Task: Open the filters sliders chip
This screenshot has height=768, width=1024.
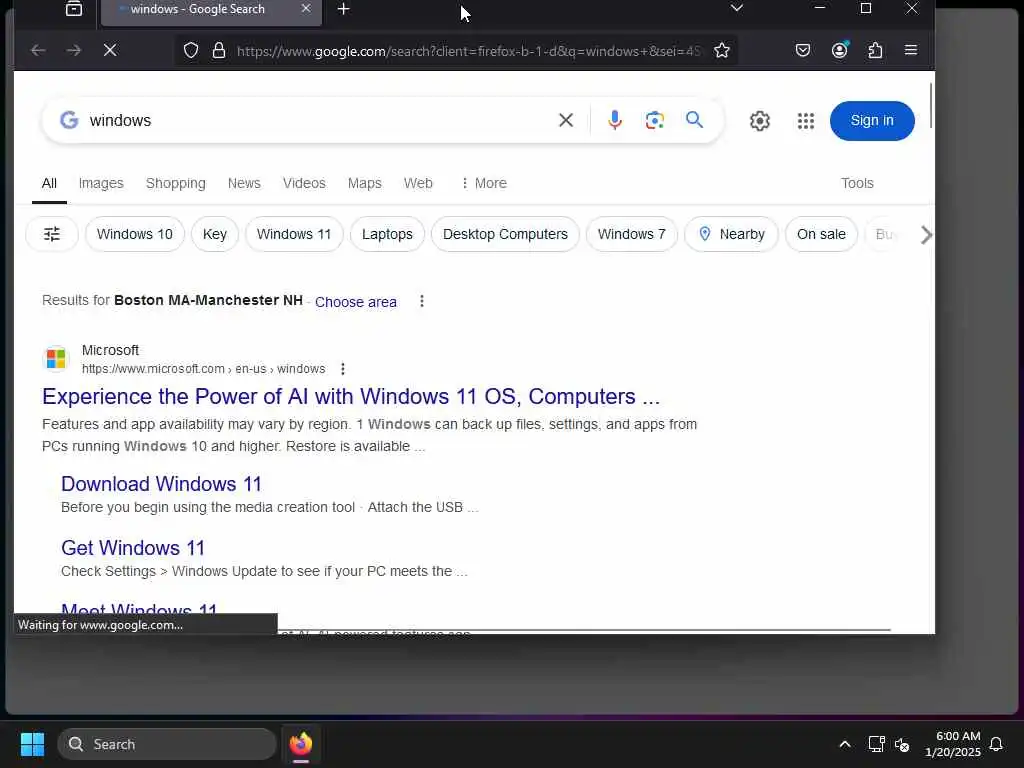Action: [52, 234]
